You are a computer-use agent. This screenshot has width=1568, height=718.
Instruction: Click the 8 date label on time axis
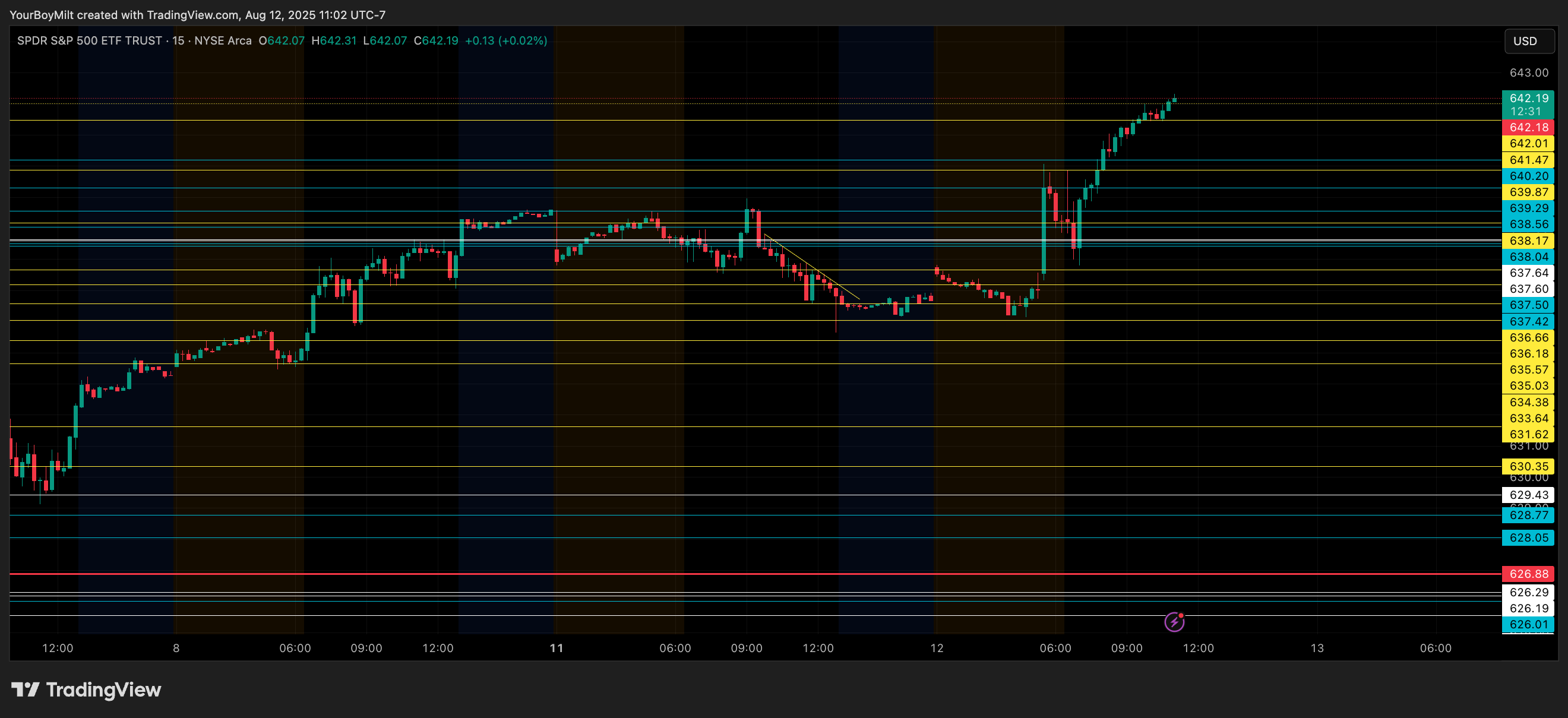176,648
